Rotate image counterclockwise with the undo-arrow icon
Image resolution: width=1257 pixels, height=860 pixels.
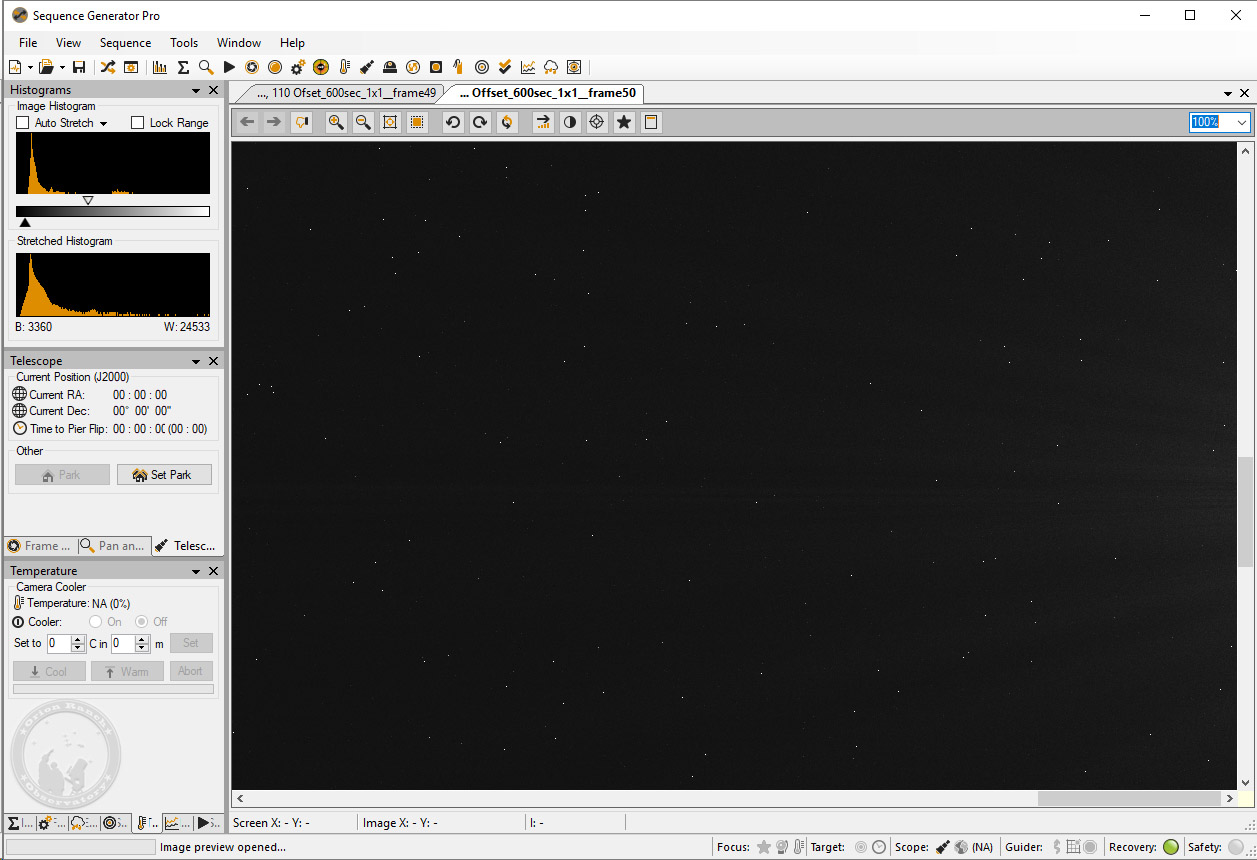(x=453, y=122)
